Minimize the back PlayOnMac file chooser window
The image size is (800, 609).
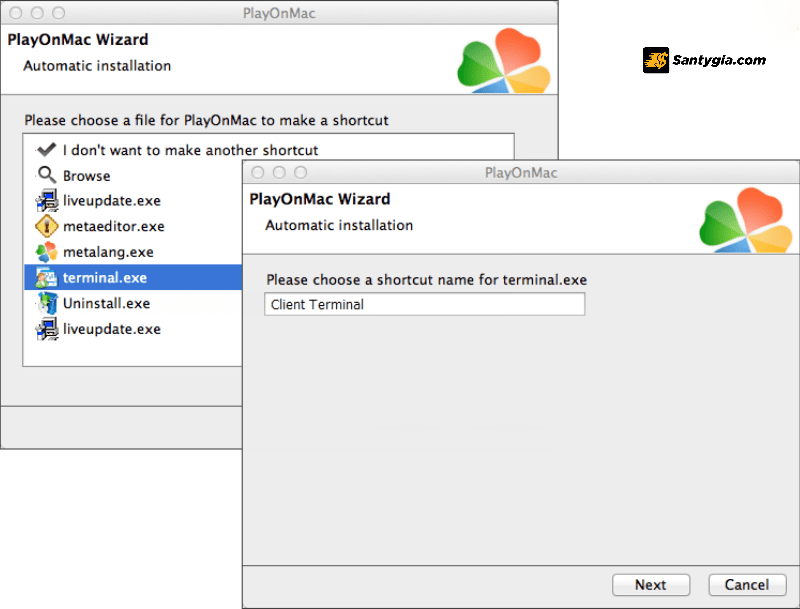pos(37,13)
